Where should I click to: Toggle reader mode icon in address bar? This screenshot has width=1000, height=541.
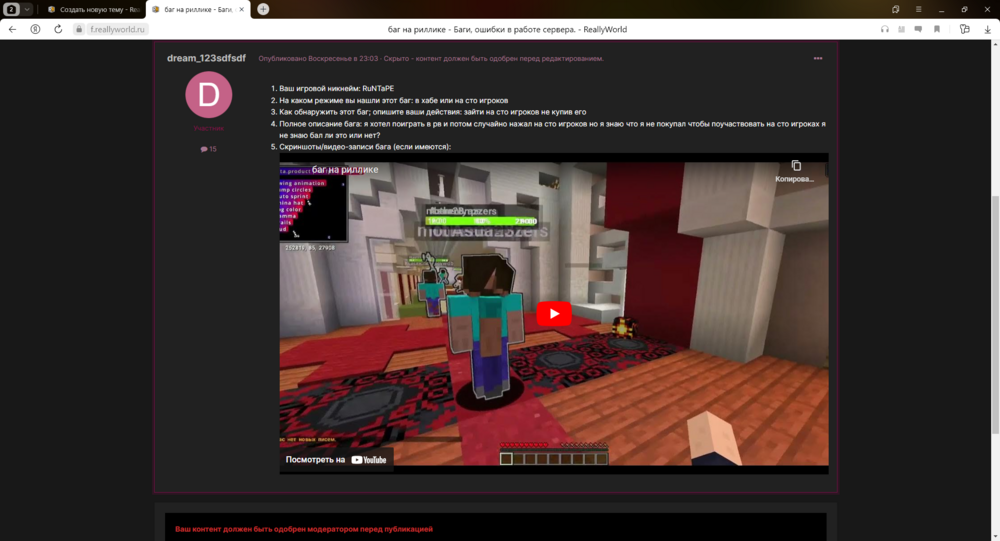coord(901,29)
